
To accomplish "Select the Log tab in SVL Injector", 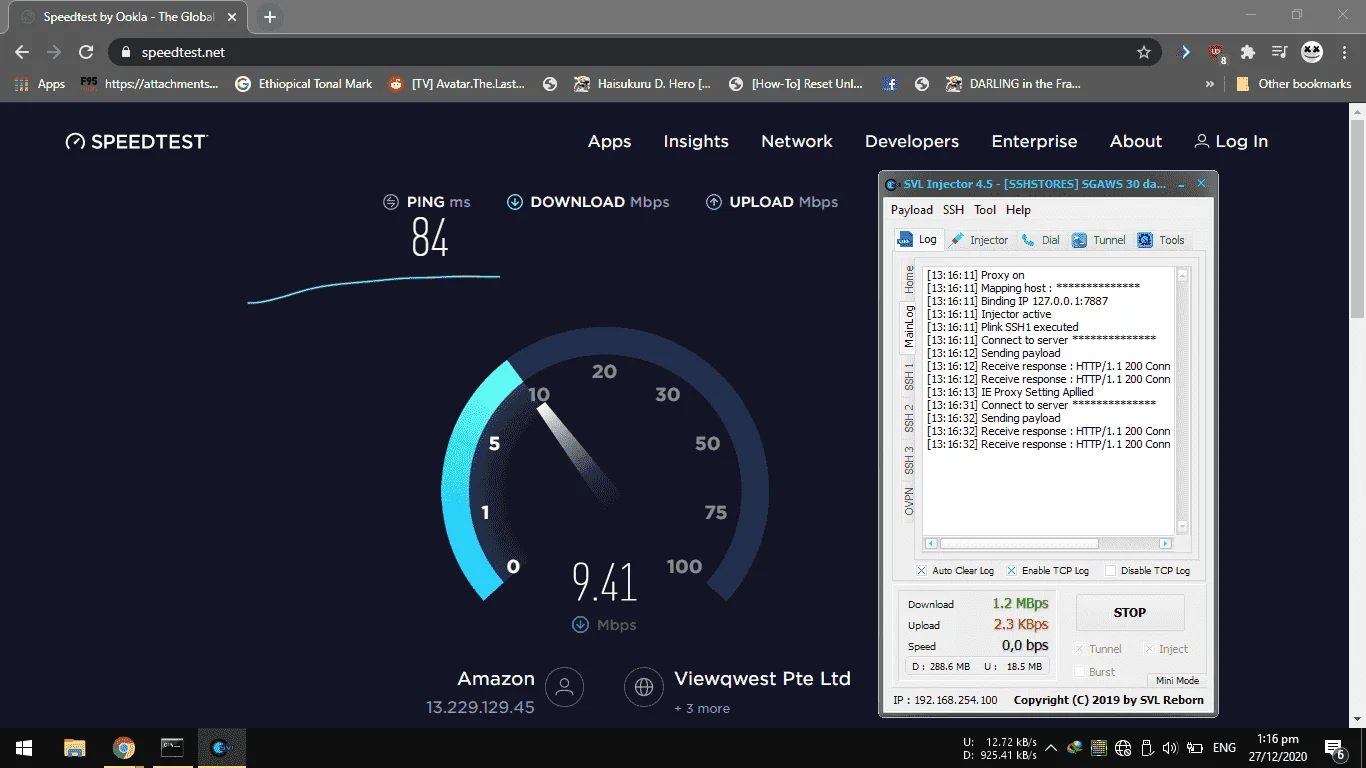I will [918, 239].
